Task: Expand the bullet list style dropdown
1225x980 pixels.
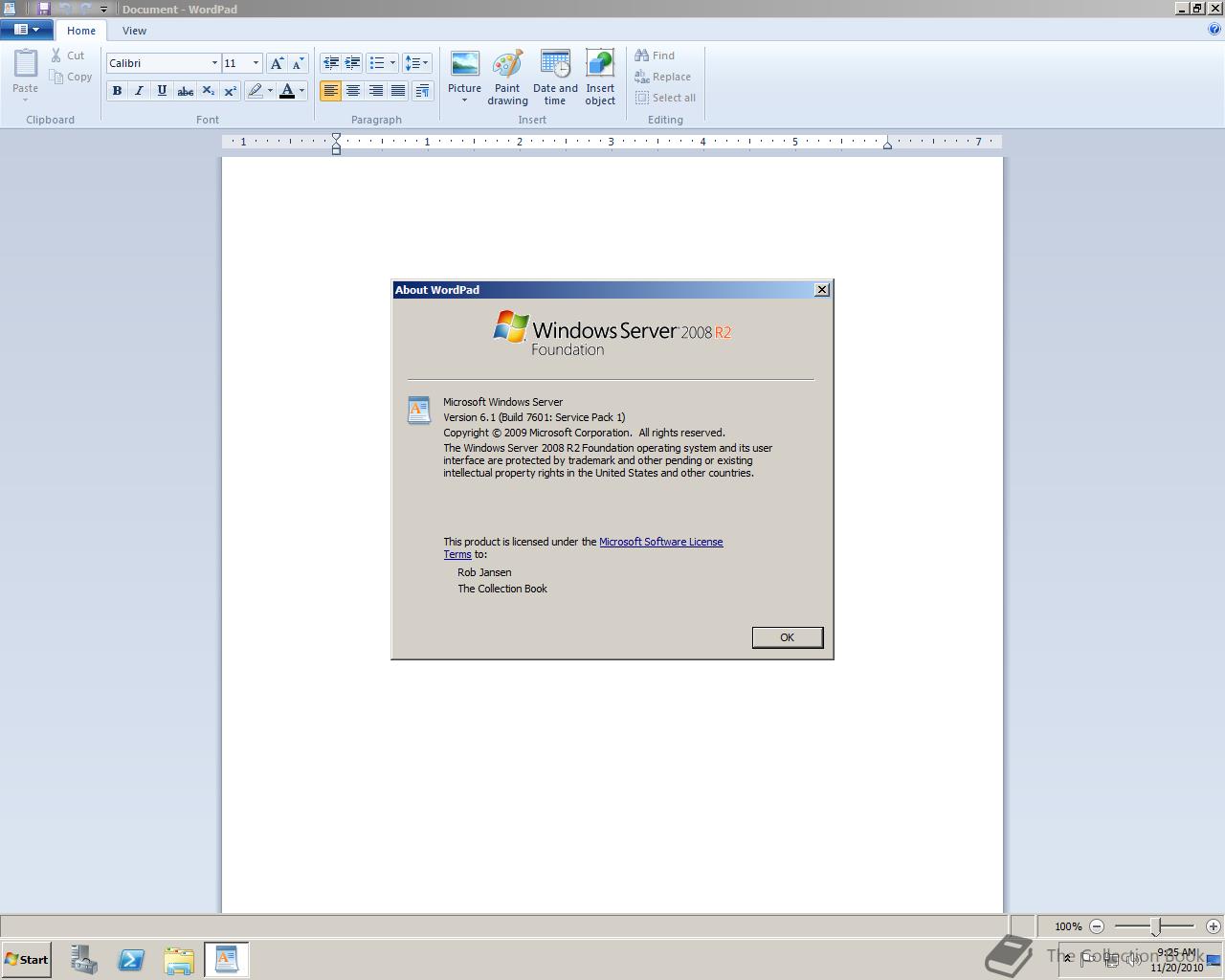Action: [392, 63]
